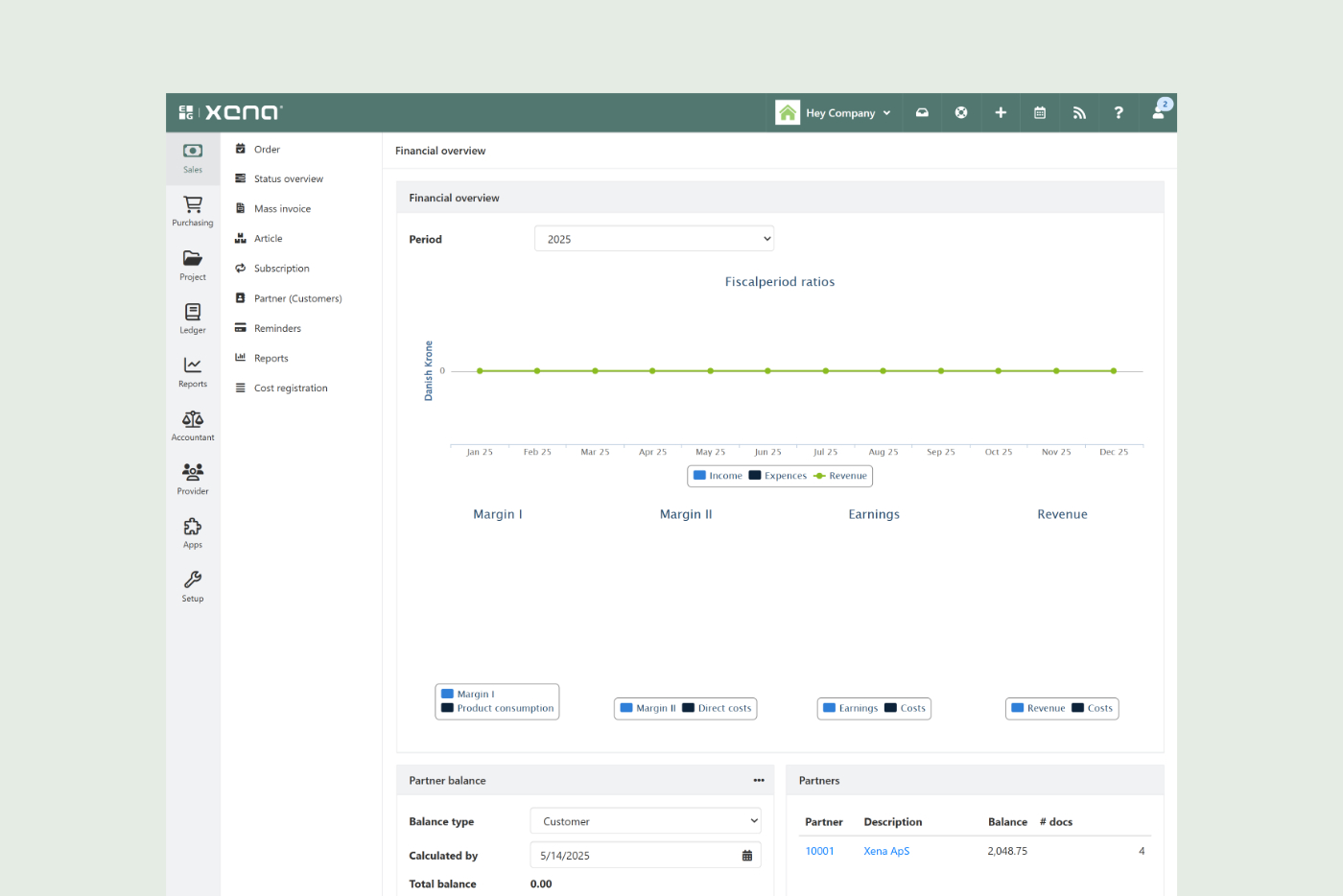Open the Xena ApS partner link

[x=886, y=851]
